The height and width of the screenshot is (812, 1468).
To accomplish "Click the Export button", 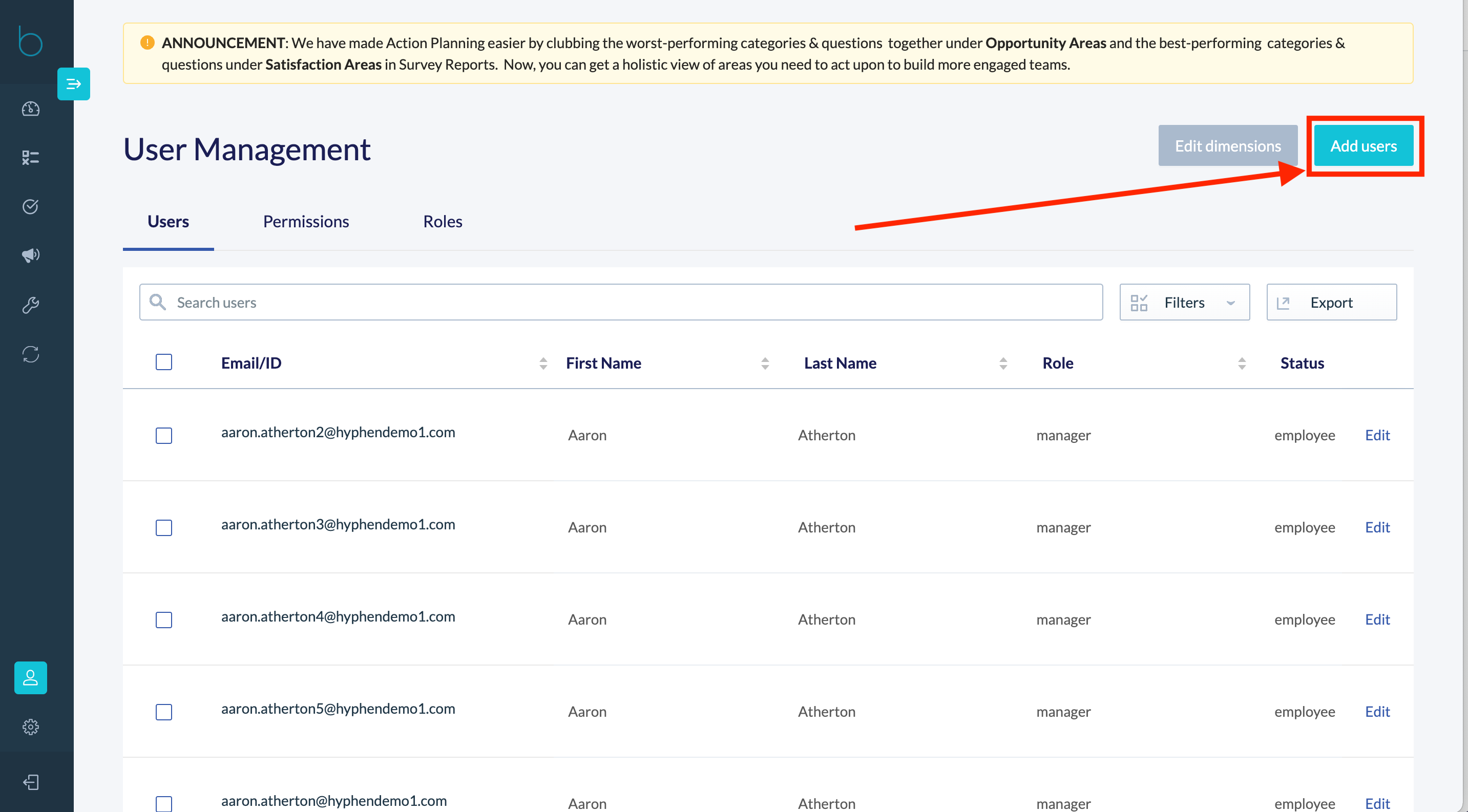I will click(1331, 303).
